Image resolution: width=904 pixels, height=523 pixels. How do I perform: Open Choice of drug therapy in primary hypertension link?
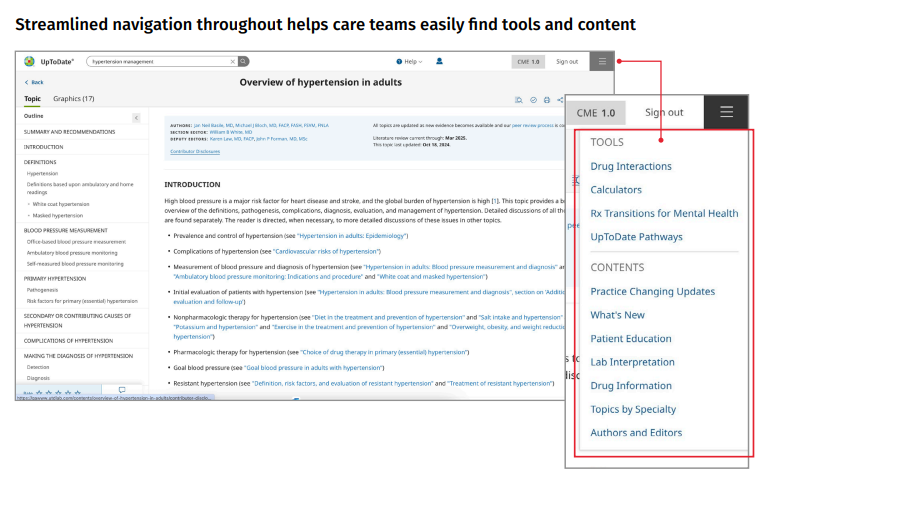(385, 352)
